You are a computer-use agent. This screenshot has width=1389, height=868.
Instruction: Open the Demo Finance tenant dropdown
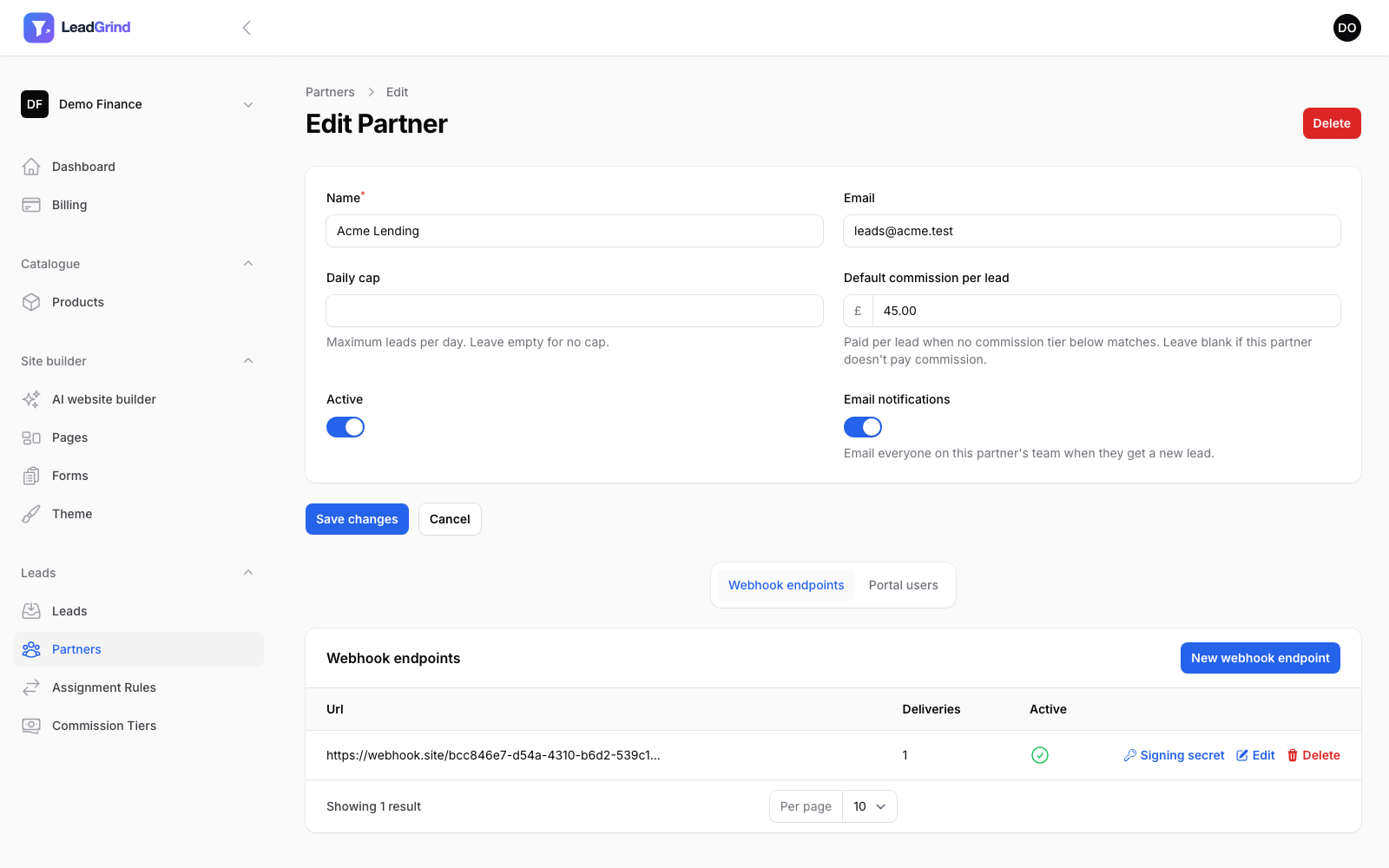[139, 104]
